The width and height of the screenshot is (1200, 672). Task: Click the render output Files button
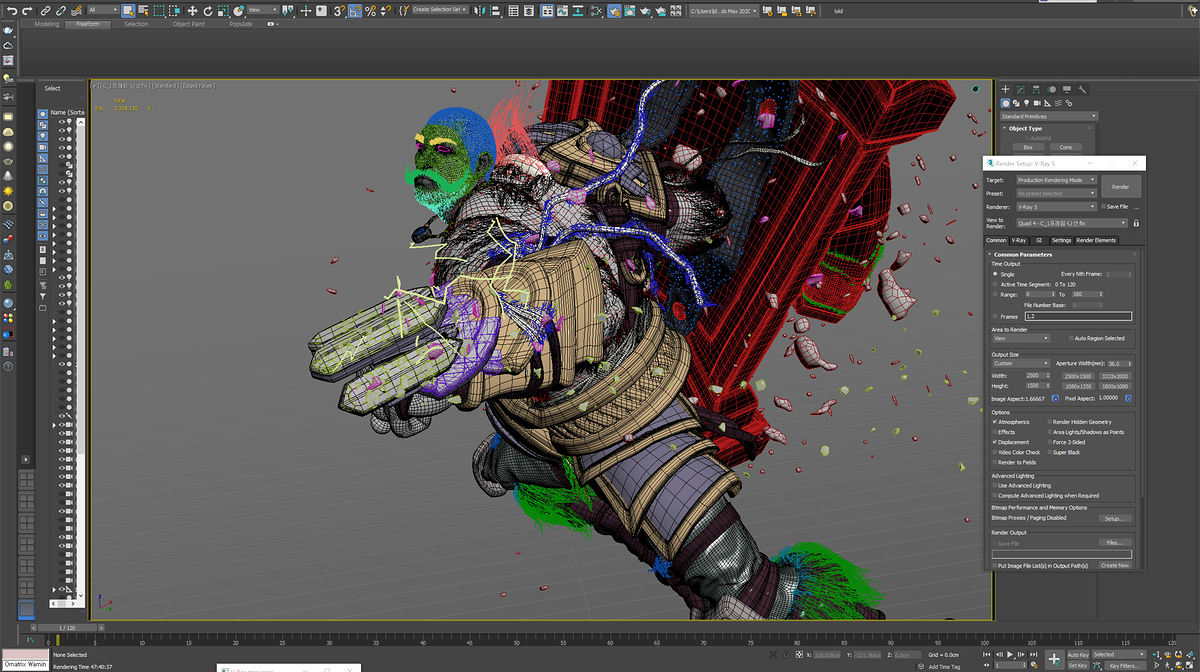(x=1115, y=543)
